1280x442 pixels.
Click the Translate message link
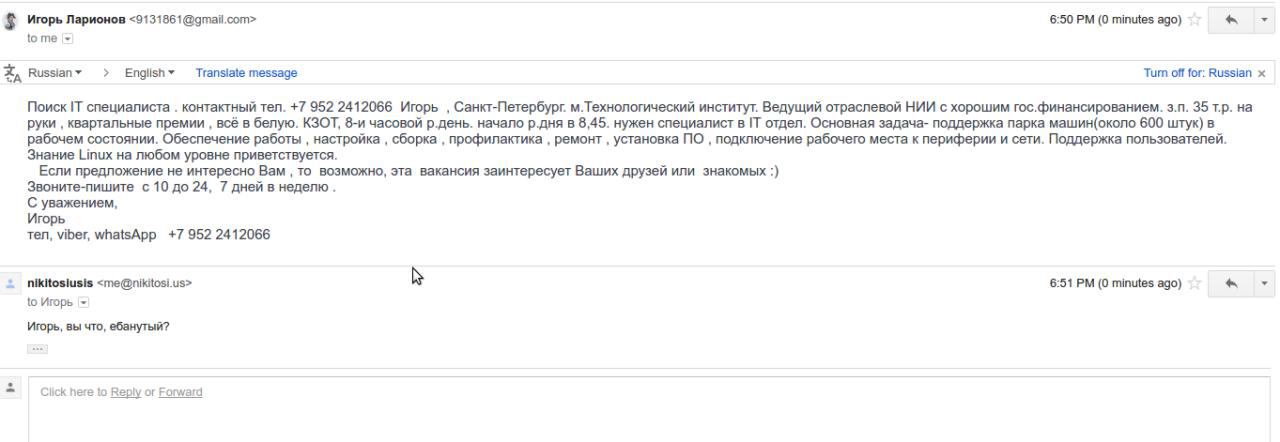pos(246,73)
